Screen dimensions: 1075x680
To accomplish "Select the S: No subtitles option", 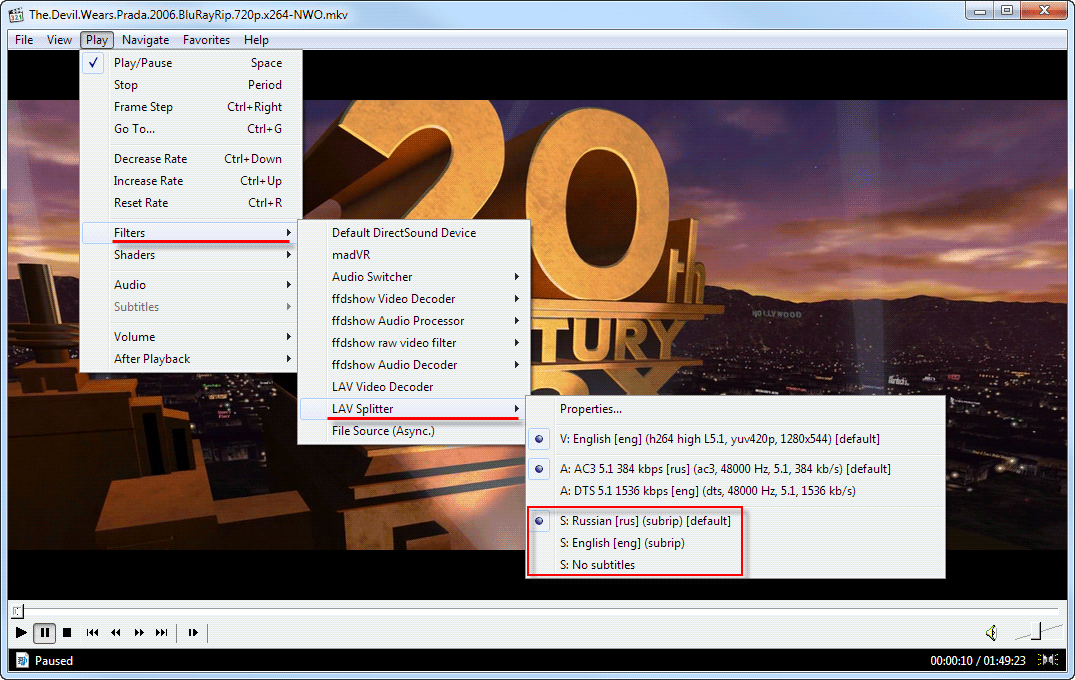I will click(x=597, y=565).
